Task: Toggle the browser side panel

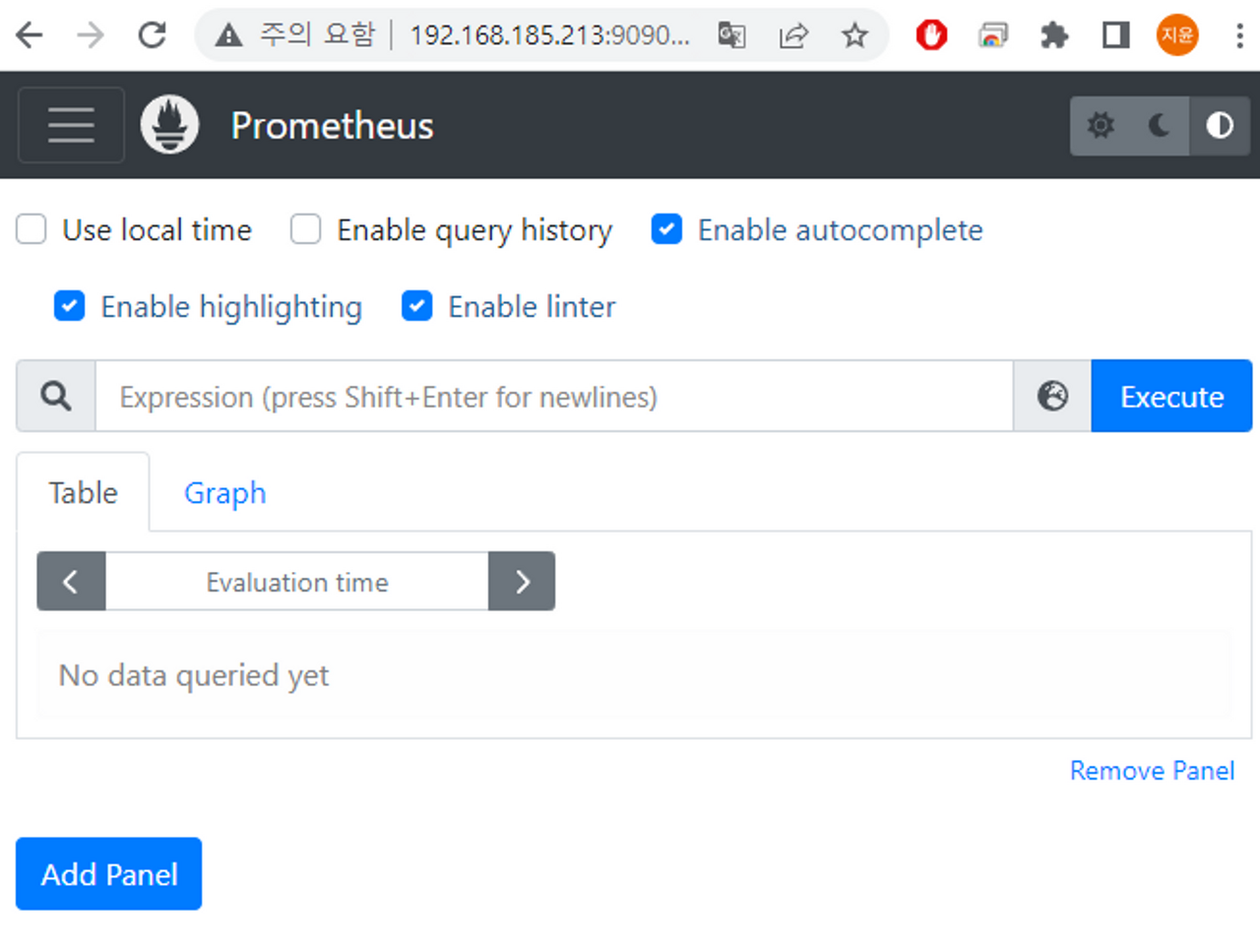Action: [1115, 35]
